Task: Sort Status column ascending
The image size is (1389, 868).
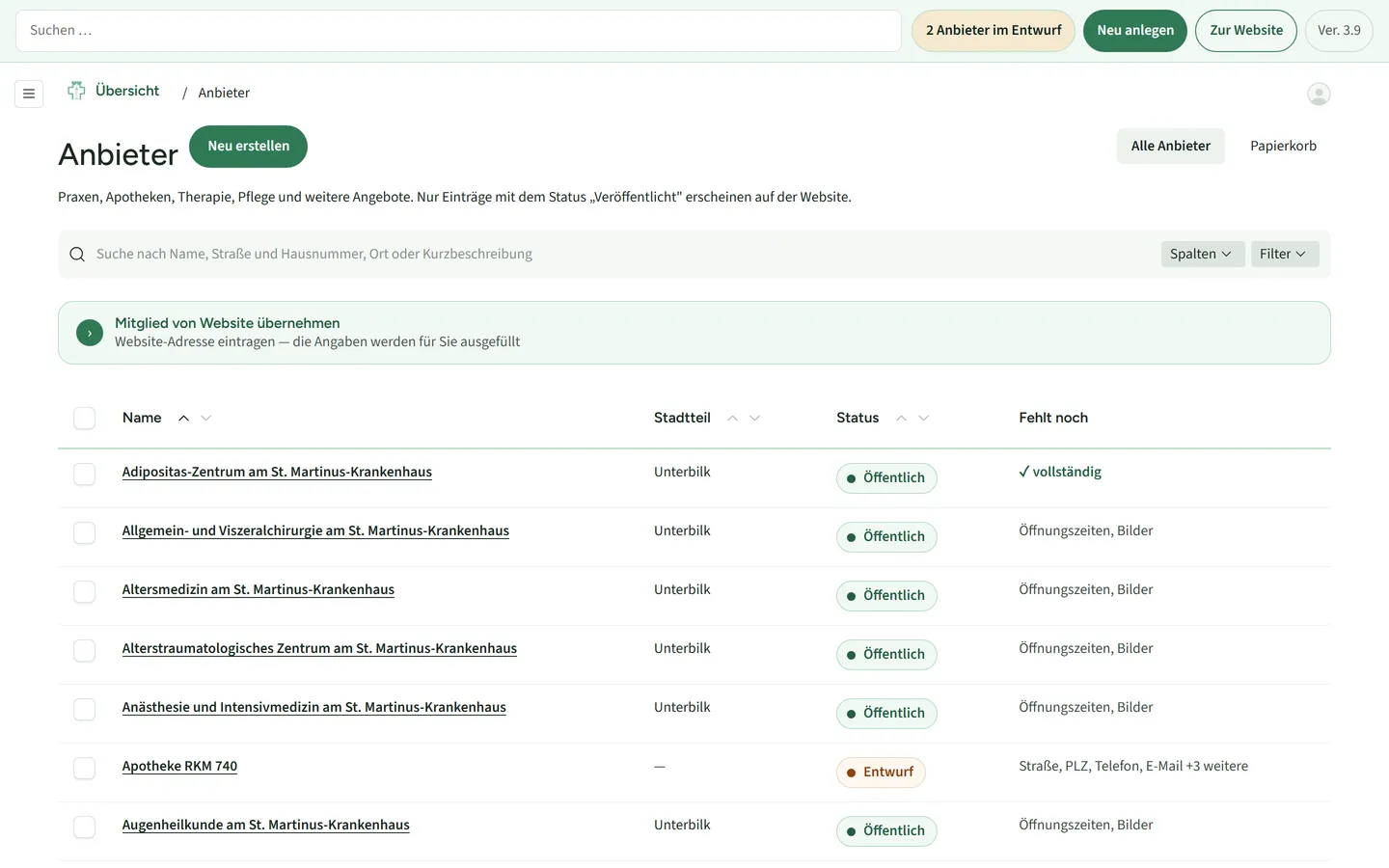Action: (x=901, y=418)
